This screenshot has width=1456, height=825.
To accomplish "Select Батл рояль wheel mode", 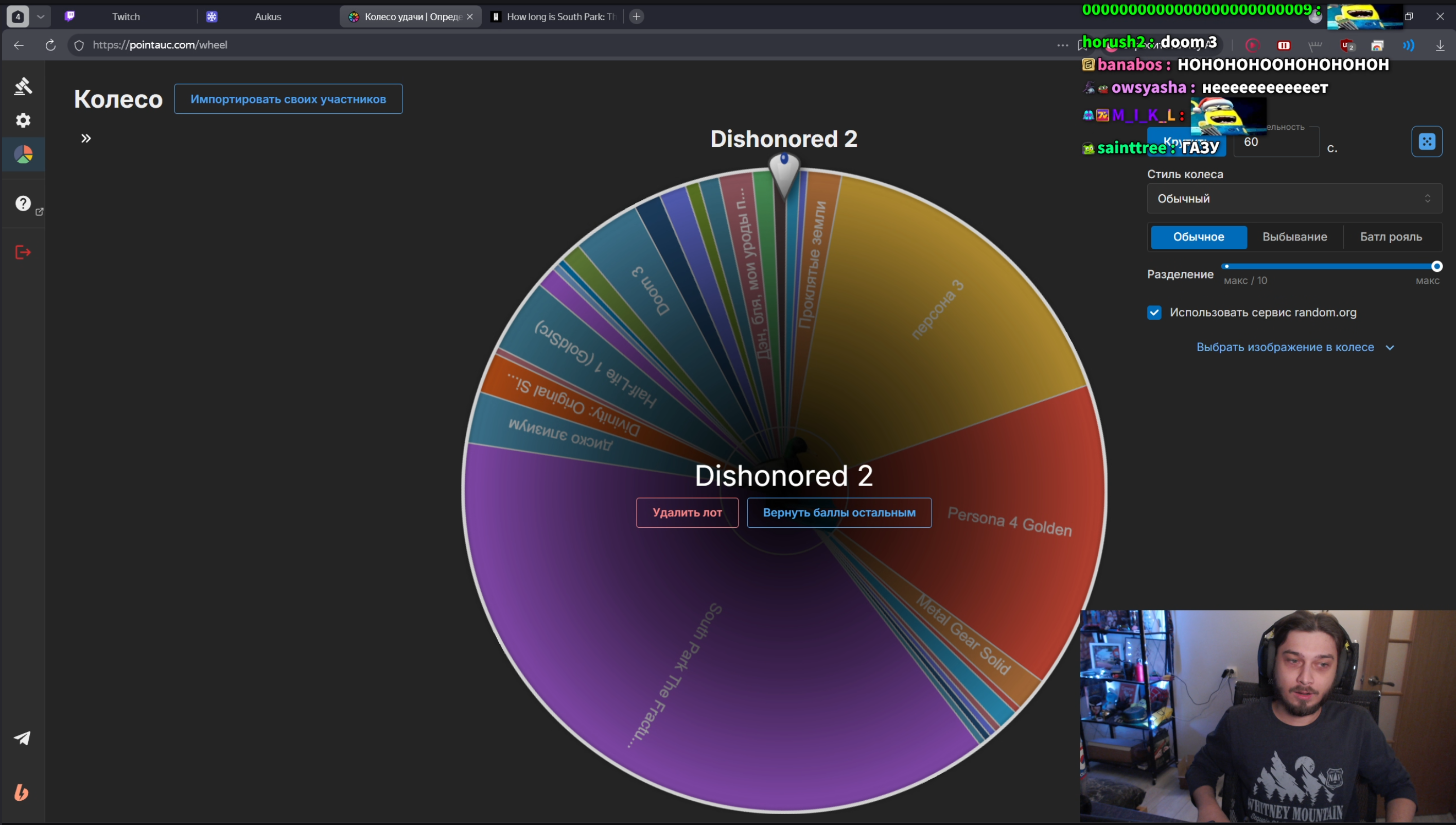I will point(1390,237).
